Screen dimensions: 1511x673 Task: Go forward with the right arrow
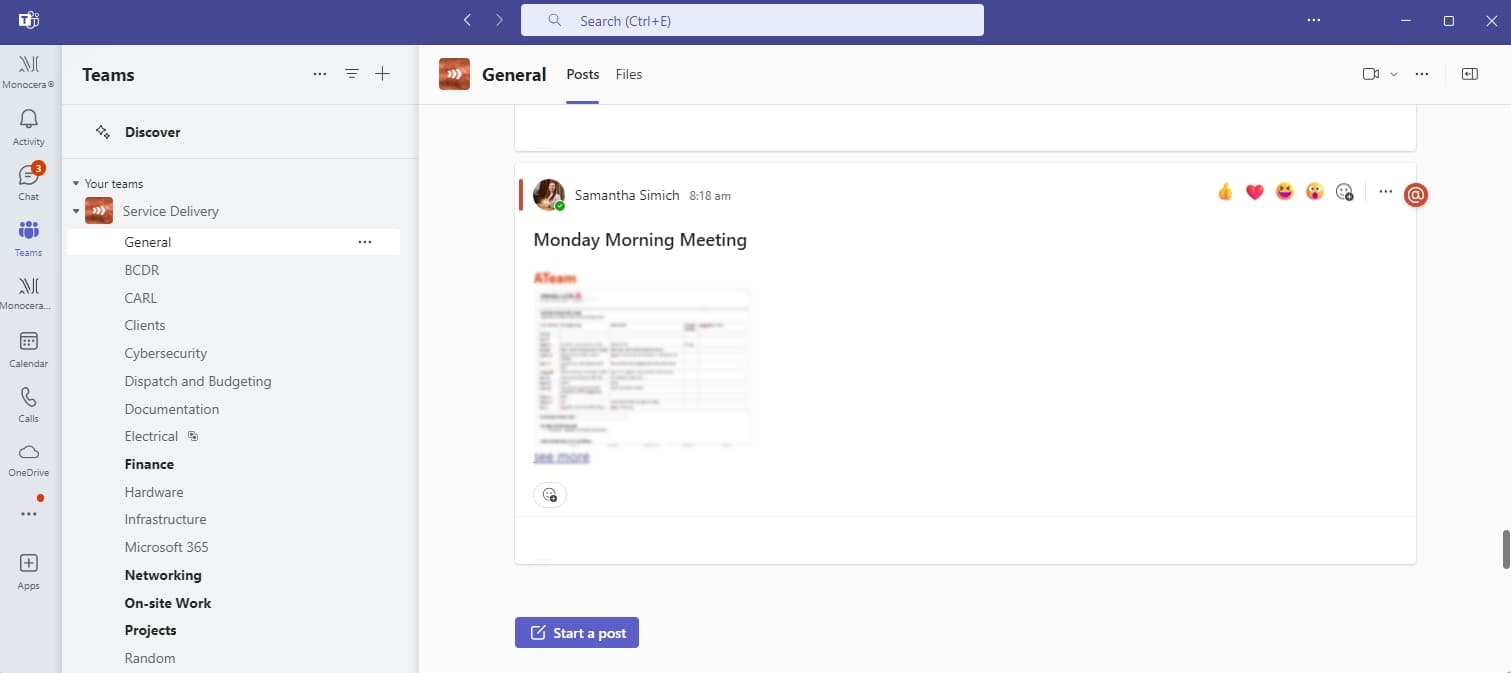pyautogui.click(x=499, y=20)
